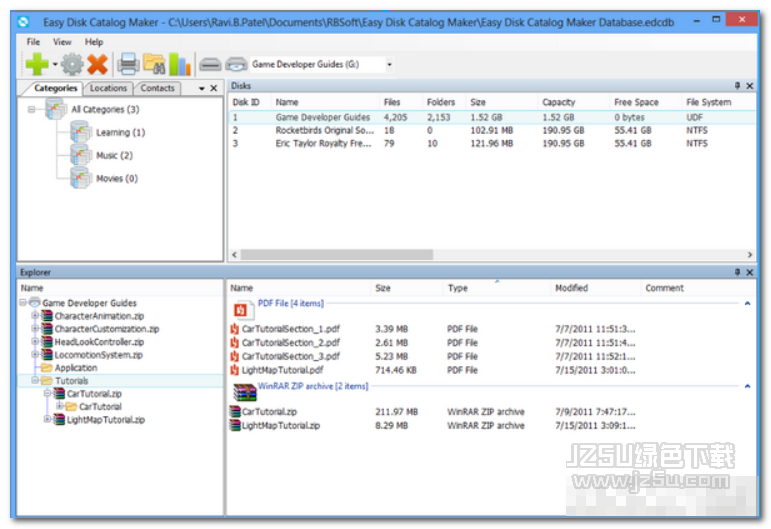Pin the Disks panel
The width and height of the screenshot is (771, 529).
point(737,86)
